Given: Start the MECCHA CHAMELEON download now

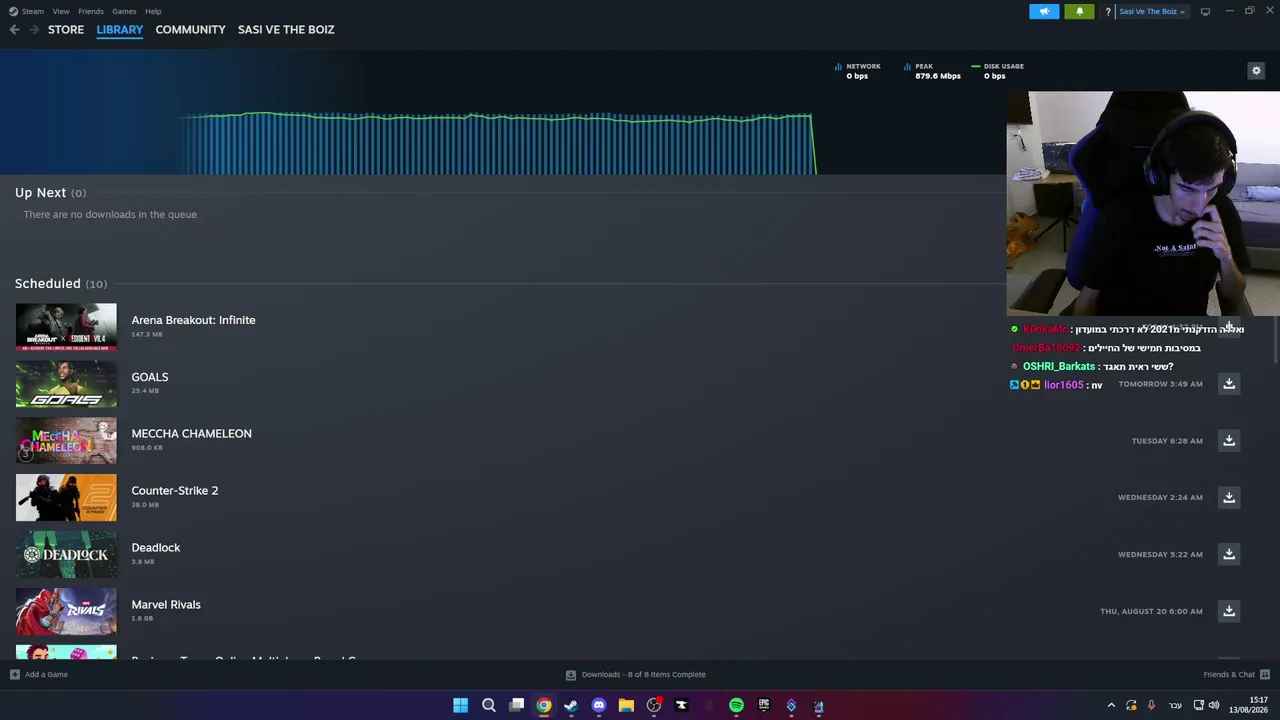Looking at the screenshot, I should click(1229, 441).
